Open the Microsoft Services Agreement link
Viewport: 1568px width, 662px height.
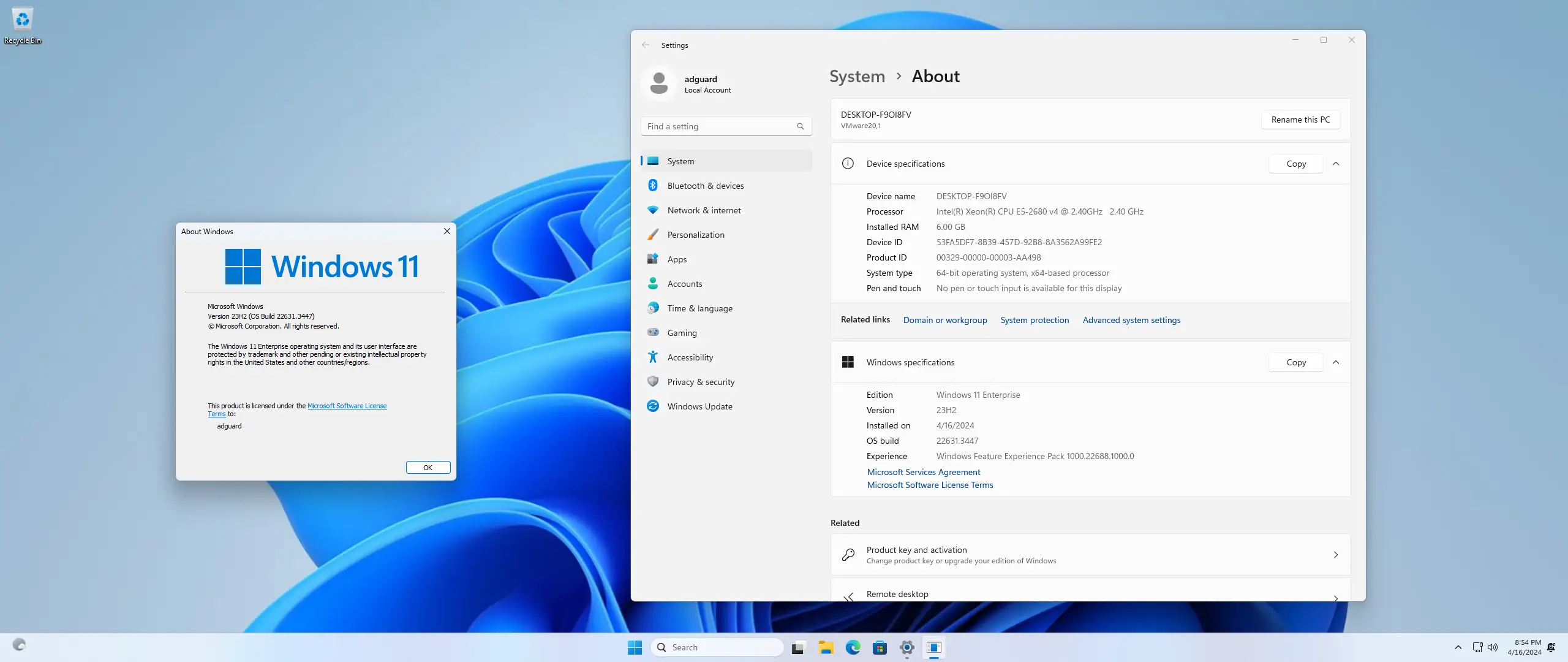pyautogui.click(x=923, y=472)
